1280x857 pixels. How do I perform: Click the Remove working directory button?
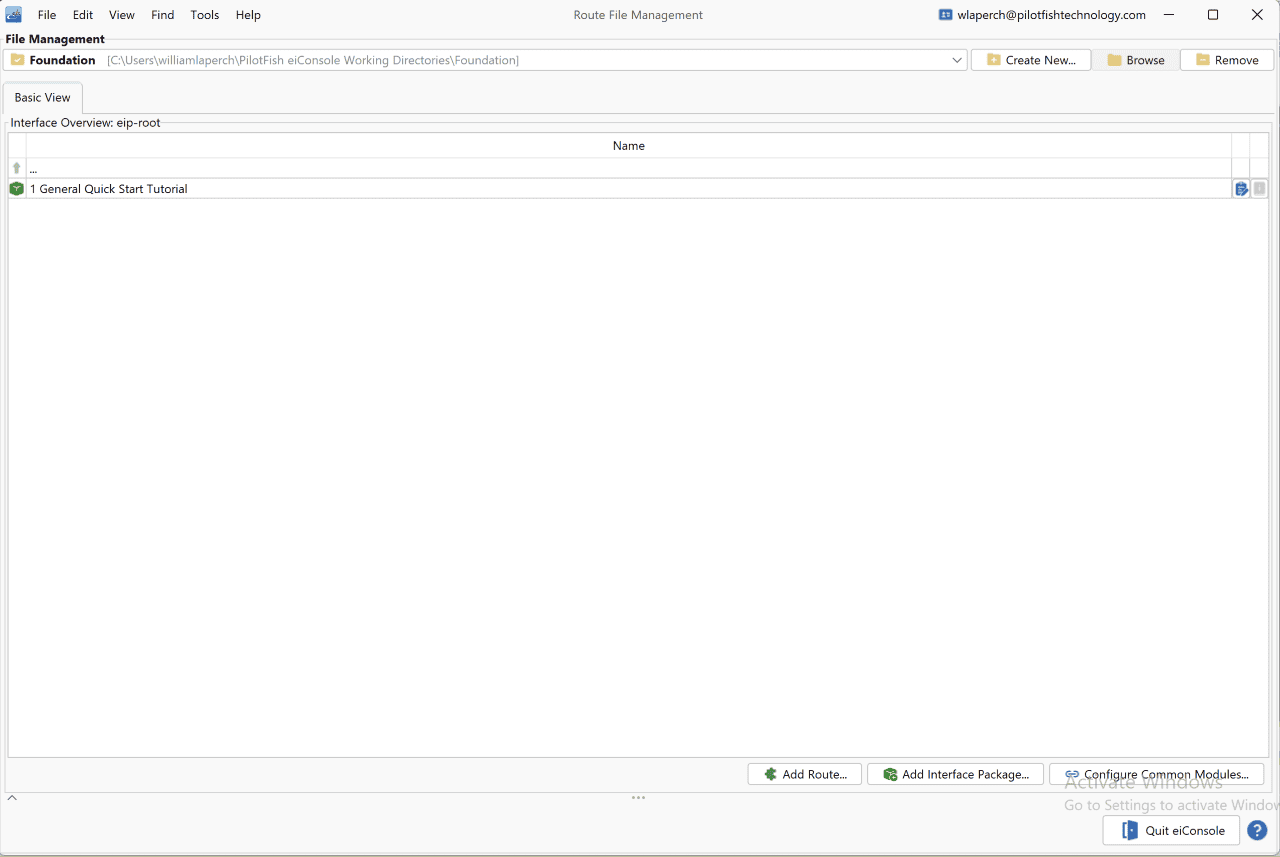pyautogui.click(x=1227, y=60)
